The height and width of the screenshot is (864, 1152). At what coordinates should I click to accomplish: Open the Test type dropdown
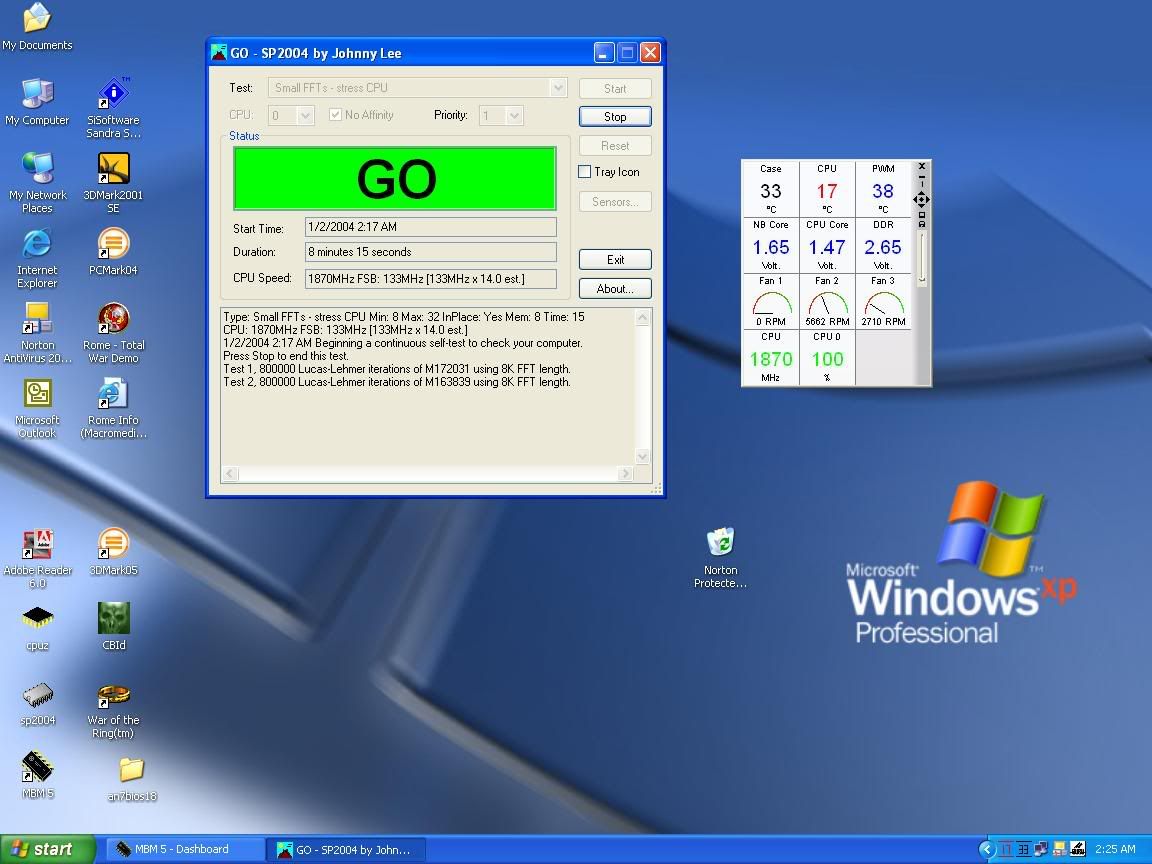(x=558, y=88)
